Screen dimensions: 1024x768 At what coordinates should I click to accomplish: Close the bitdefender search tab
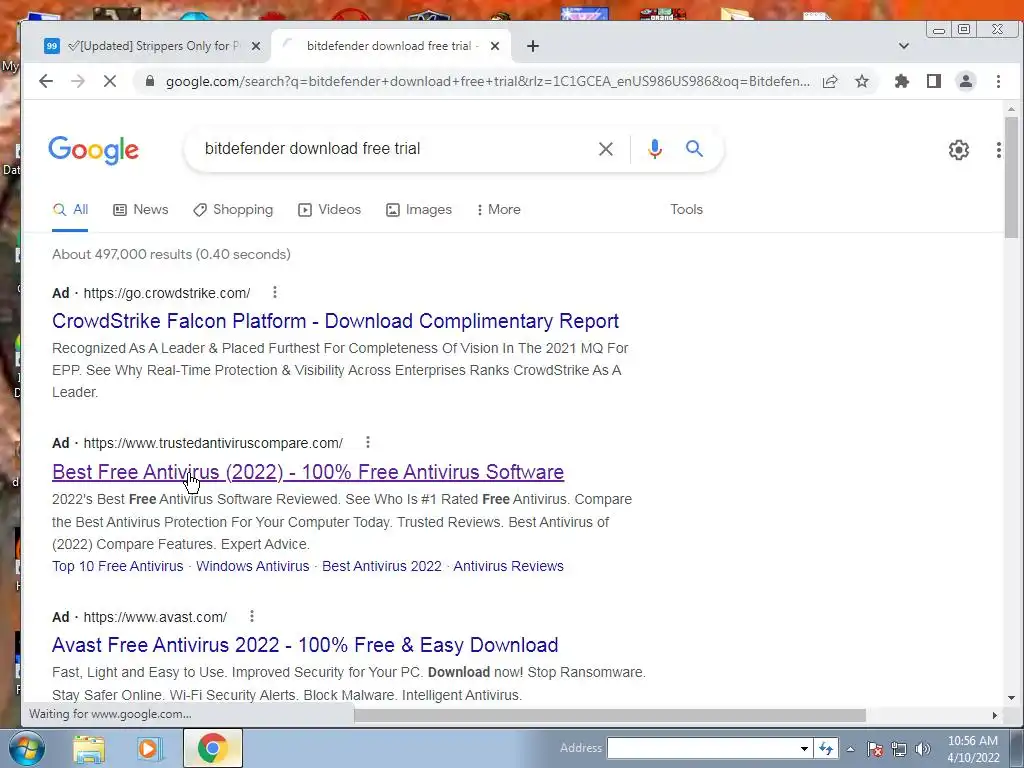(495, 46)
